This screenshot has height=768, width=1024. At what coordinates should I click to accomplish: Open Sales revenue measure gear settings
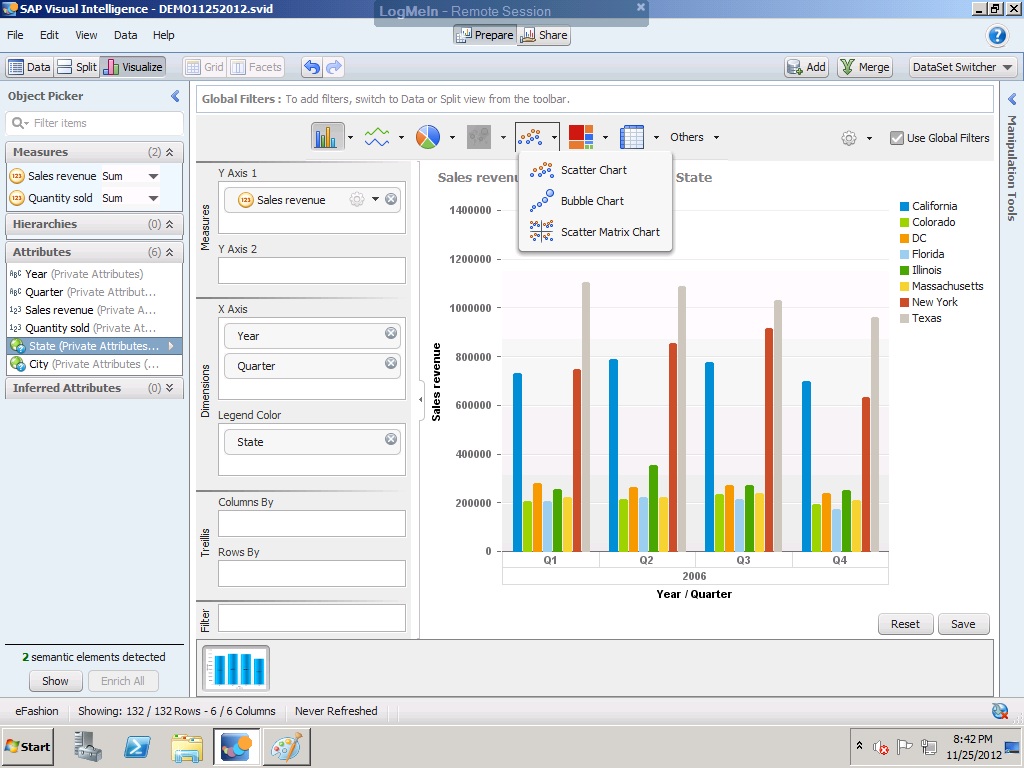click(357, 199)
